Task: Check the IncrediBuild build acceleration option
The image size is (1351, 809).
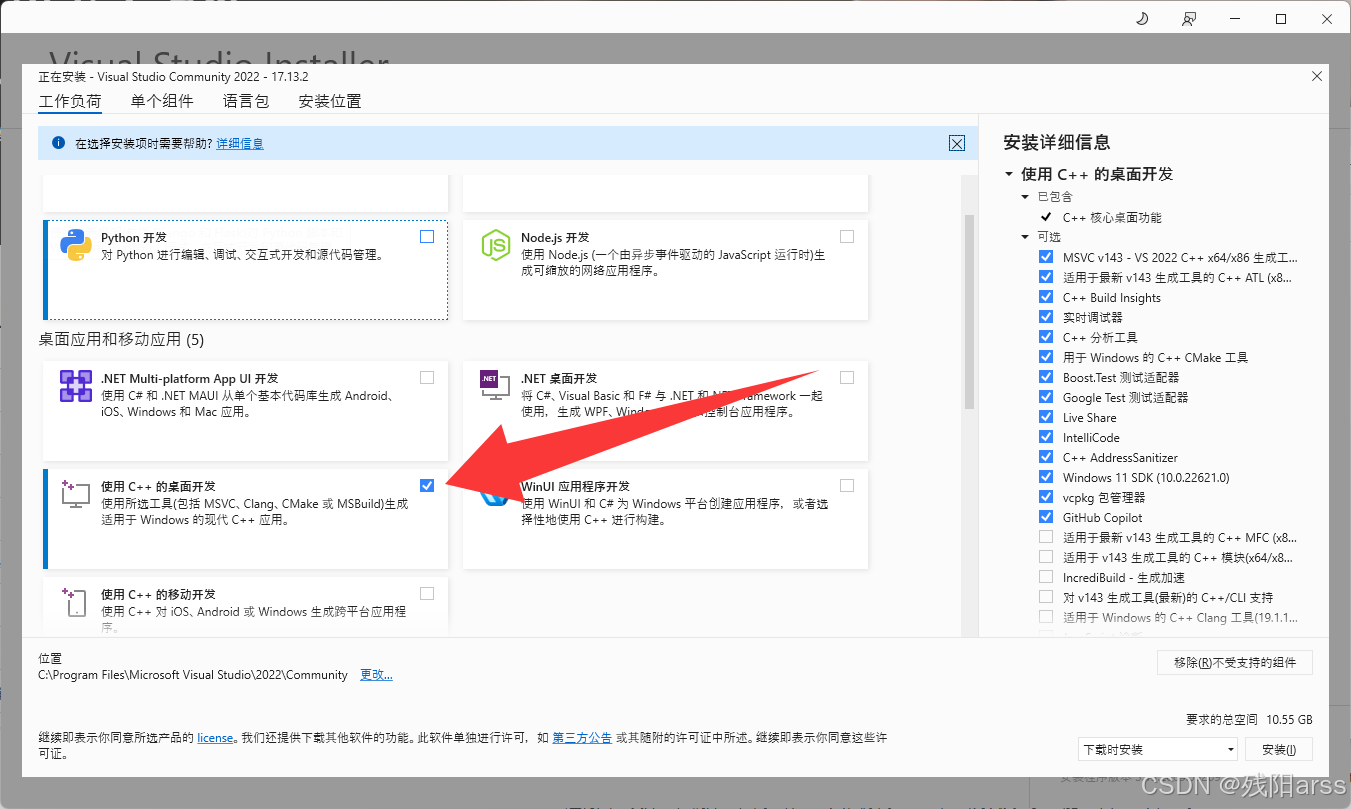Action: pyautogui.click(x=1046, y=577)
